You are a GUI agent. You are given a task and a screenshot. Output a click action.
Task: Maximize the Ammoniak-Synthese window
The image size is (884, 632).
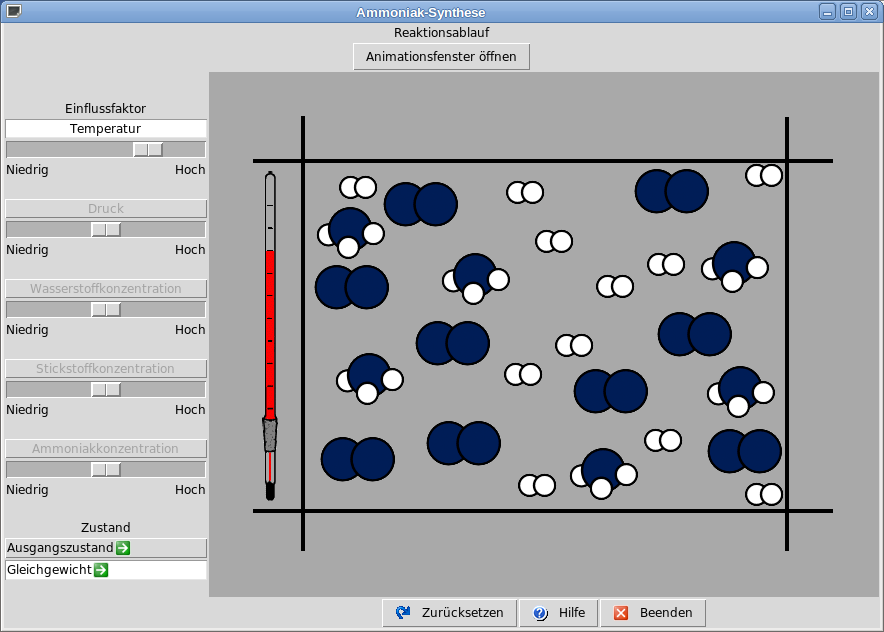pos(848,12)
